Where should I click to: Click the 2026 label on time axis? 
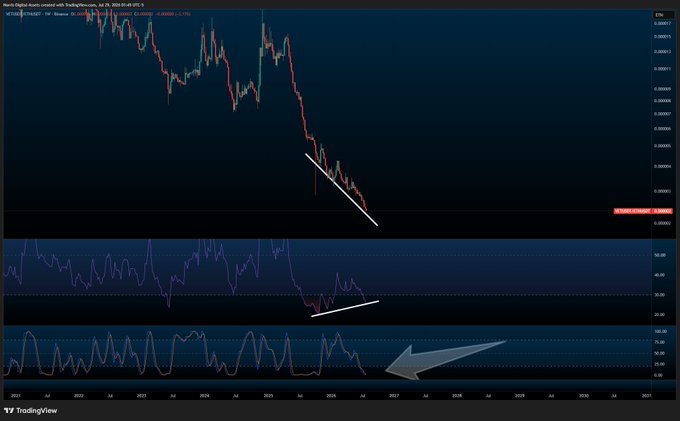pyautogui.click(x=331, y=396)
